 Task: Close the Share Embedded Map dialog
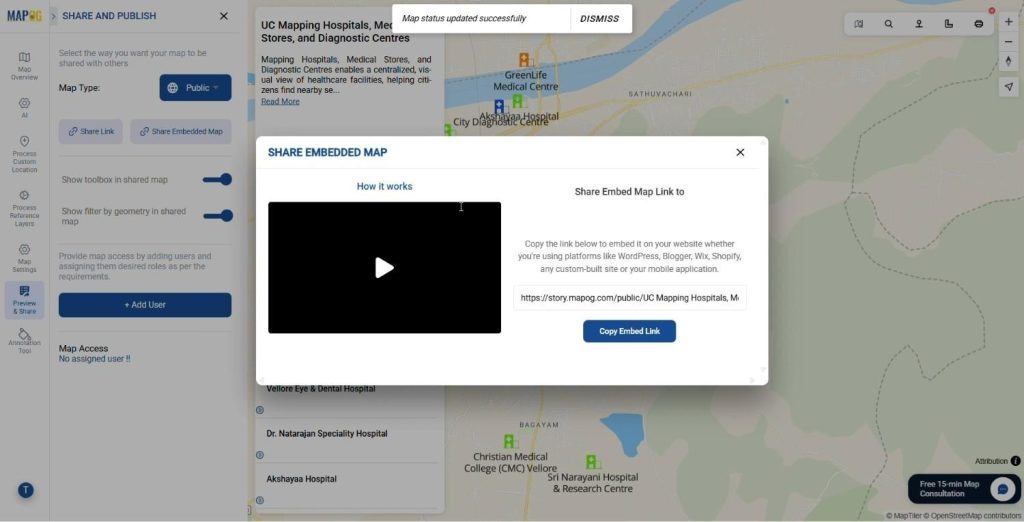pyautogui.click(x=740, y=152)
